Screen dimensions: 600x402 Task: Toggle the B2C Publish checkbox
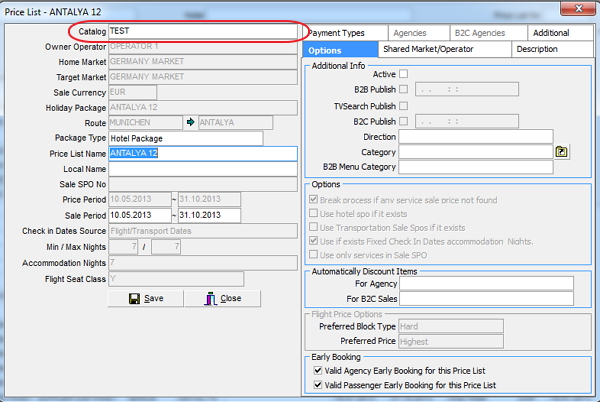click(x=404, y=121)
